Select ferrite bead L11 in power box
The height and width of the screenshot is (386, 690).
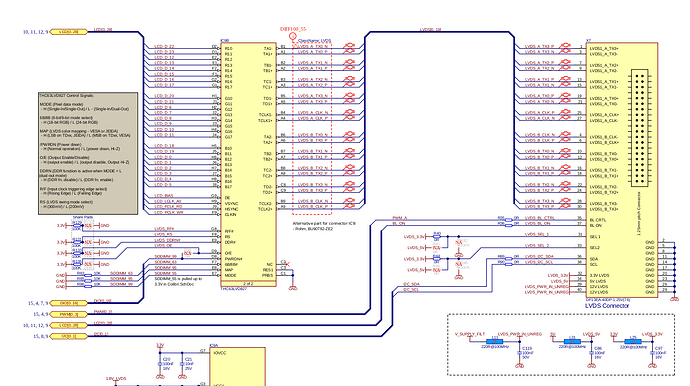click(x=495, y=342)
